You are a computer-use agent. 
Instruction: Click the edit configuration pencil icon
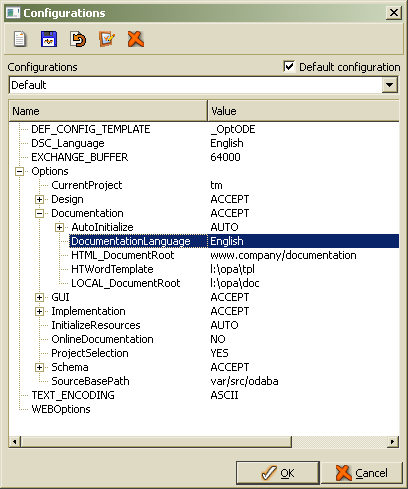pyautogui.click(x=107, y=39)
